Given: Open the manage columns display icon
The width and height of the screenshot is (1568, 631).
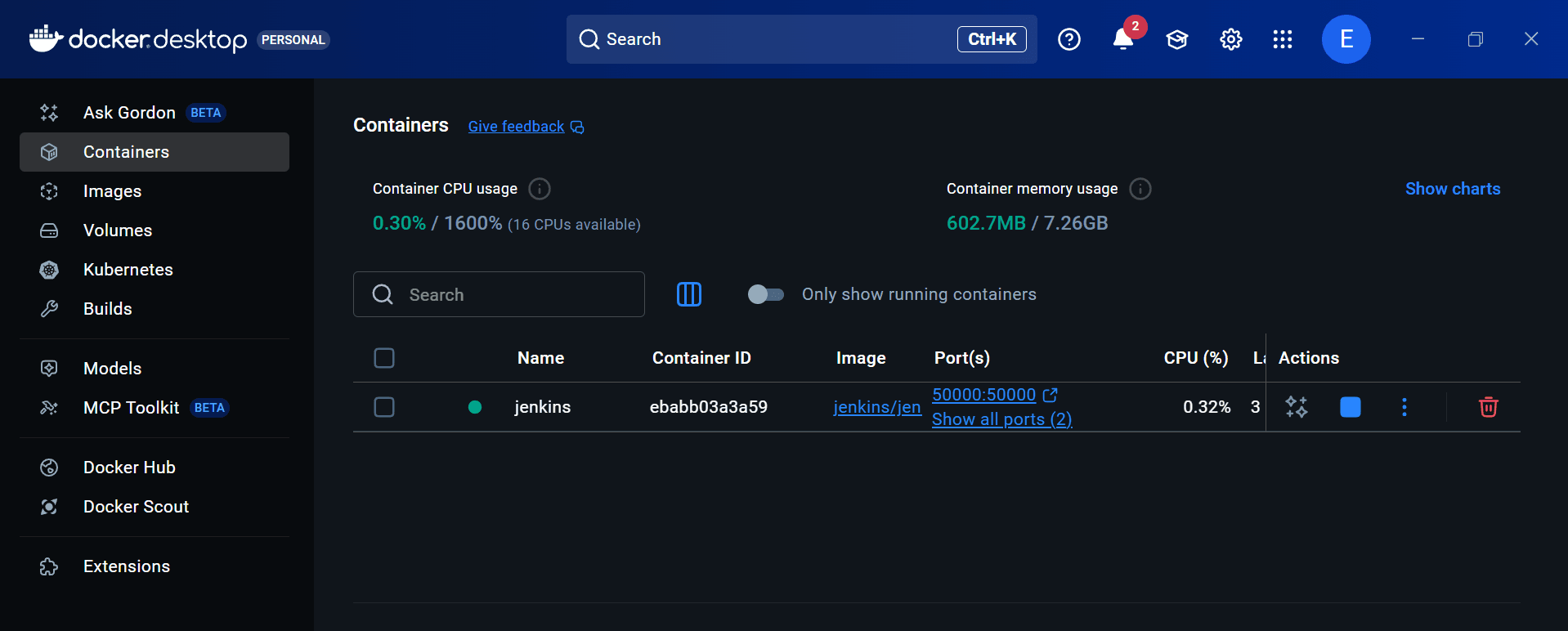Looking at the screenshot, I should click(688, 294).
